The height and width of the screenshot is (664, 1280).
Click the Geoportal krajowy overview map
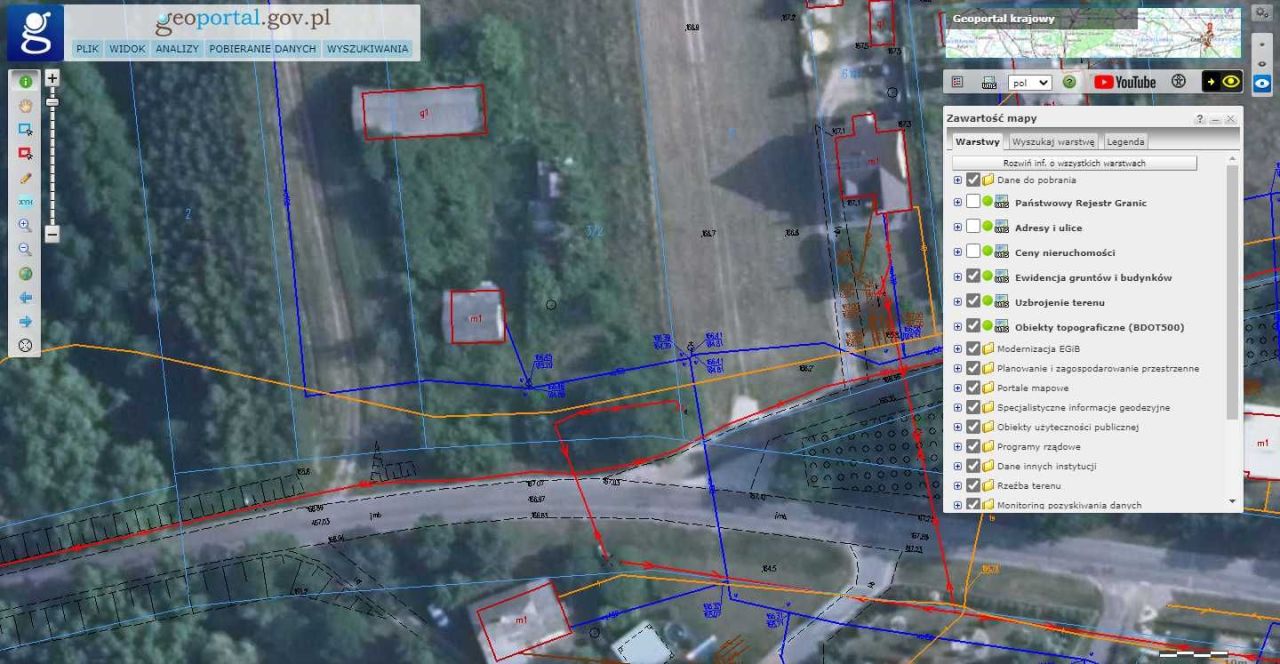tap(1093, 33)
